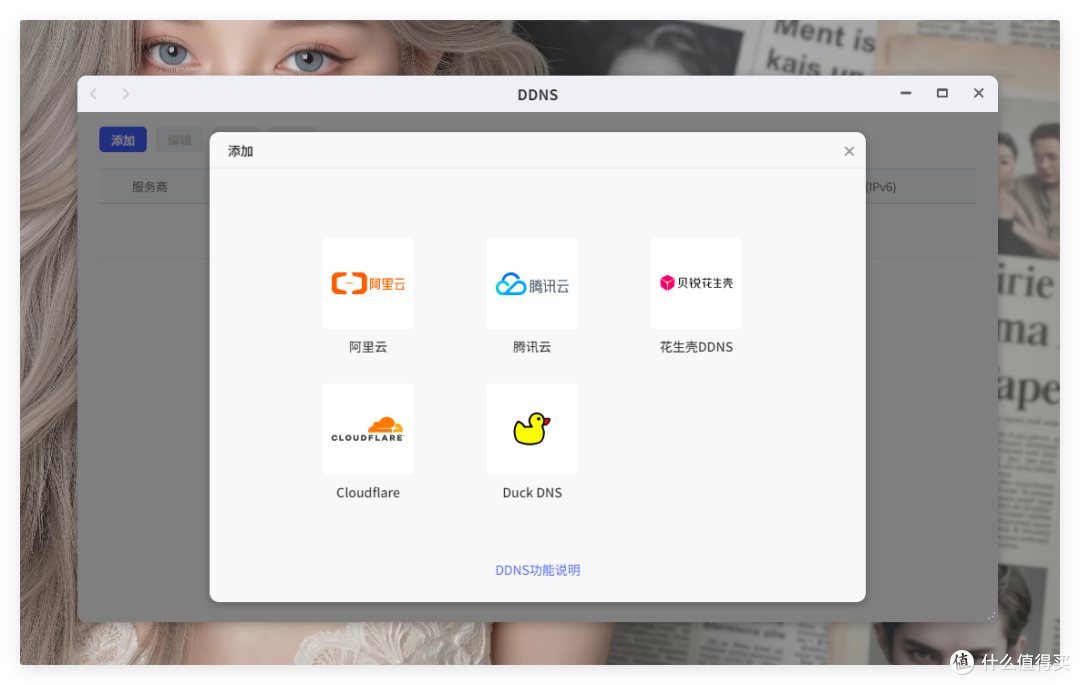Choose the Duck DNS yellow duck icon

[x=532, y=429]
